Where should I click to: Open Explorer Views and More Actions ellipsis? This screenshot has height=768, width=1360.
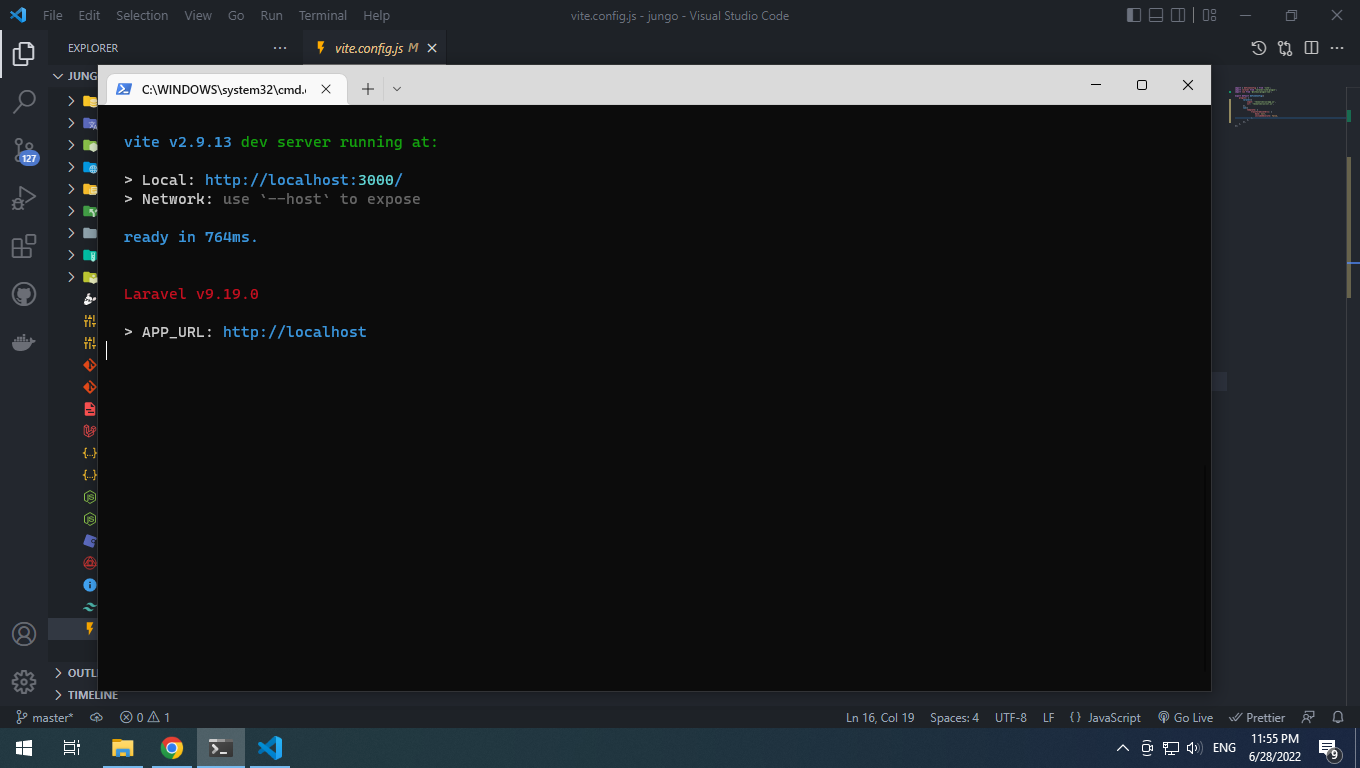(x=279, y=48)
